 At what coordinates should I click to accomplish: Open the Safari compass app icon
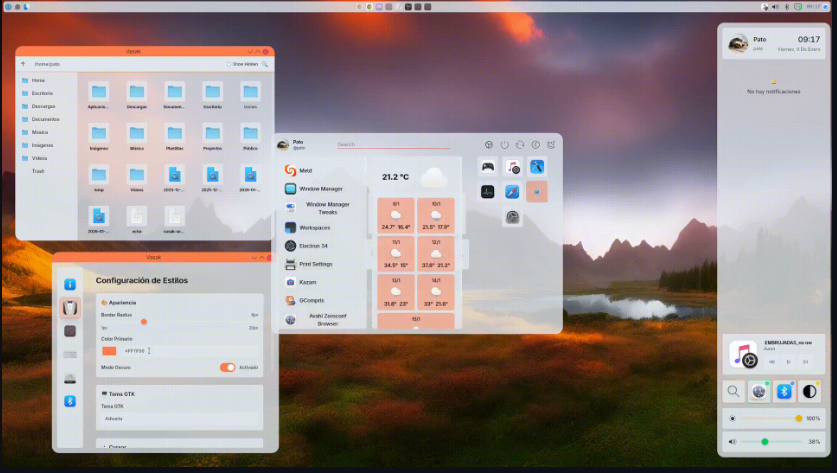pos(512,192)
